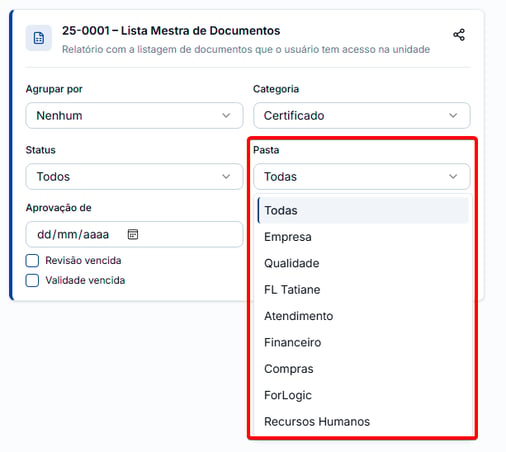Expand the Agrupar por dropdown
This screenshot has height=452, width=506.
(x=134, y=115)
